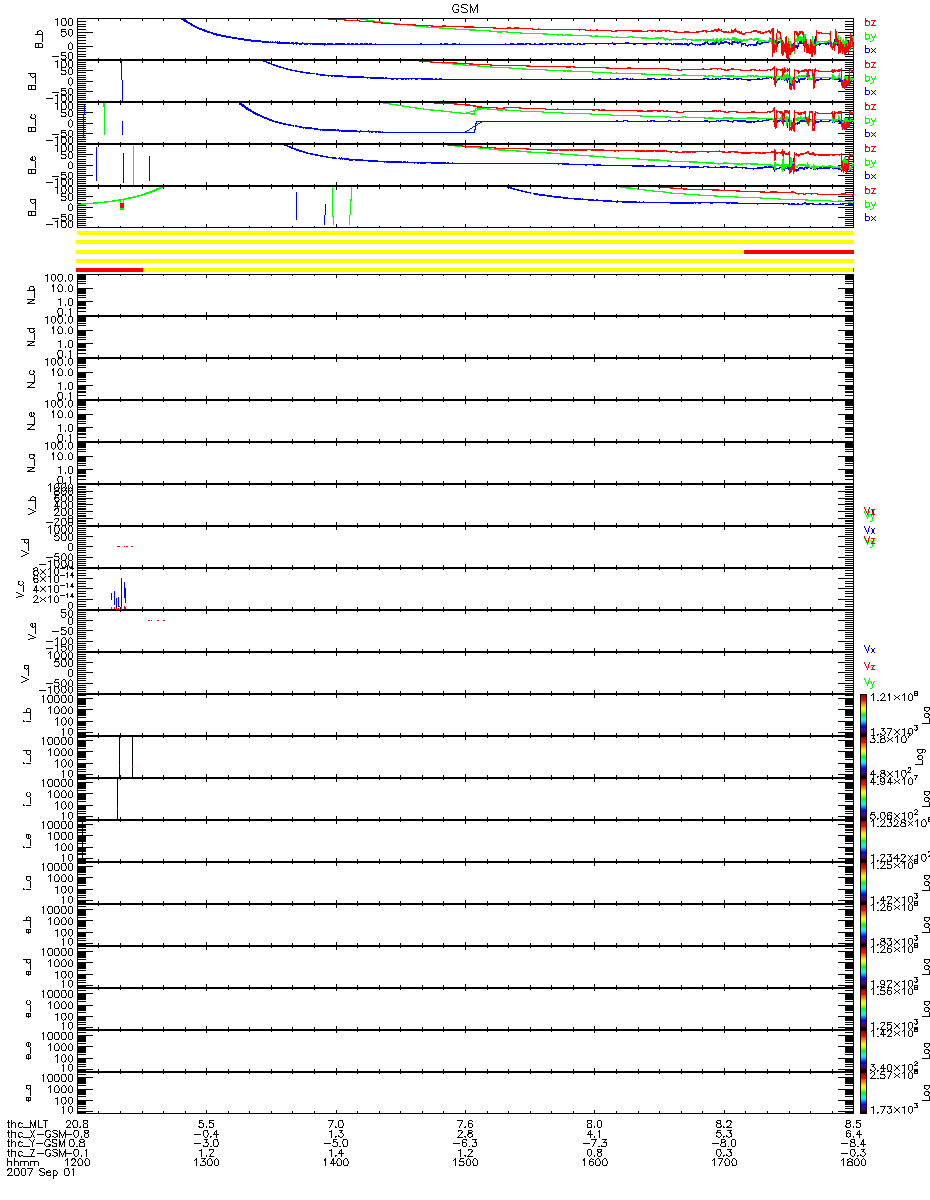Click the 1200 time axis label
Screen dimensions: 930x1200
click(x=78, y=1164)
